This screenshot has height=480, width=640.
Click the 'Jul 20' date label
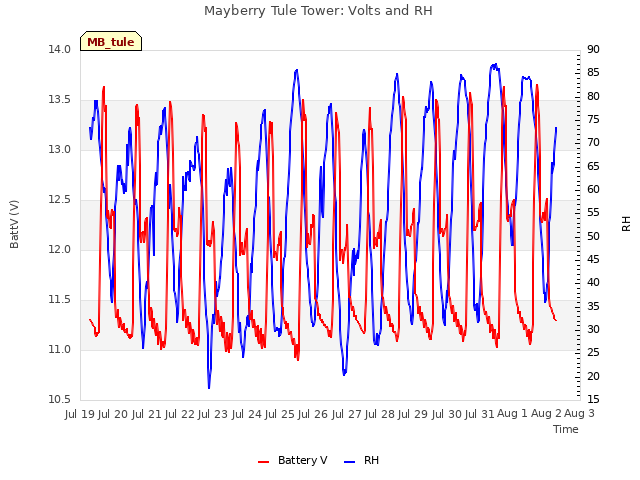[113, 414]
